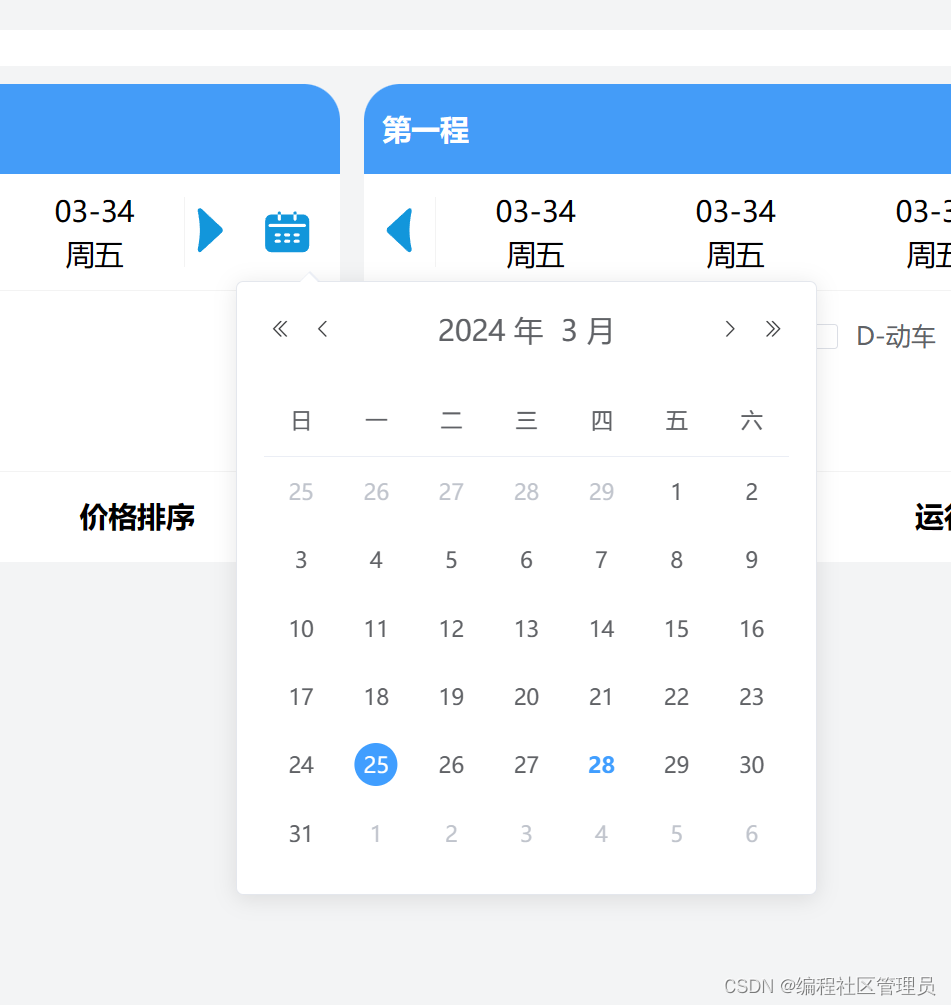
Task: Click the double chevron for next year
Action: point(773,328)
